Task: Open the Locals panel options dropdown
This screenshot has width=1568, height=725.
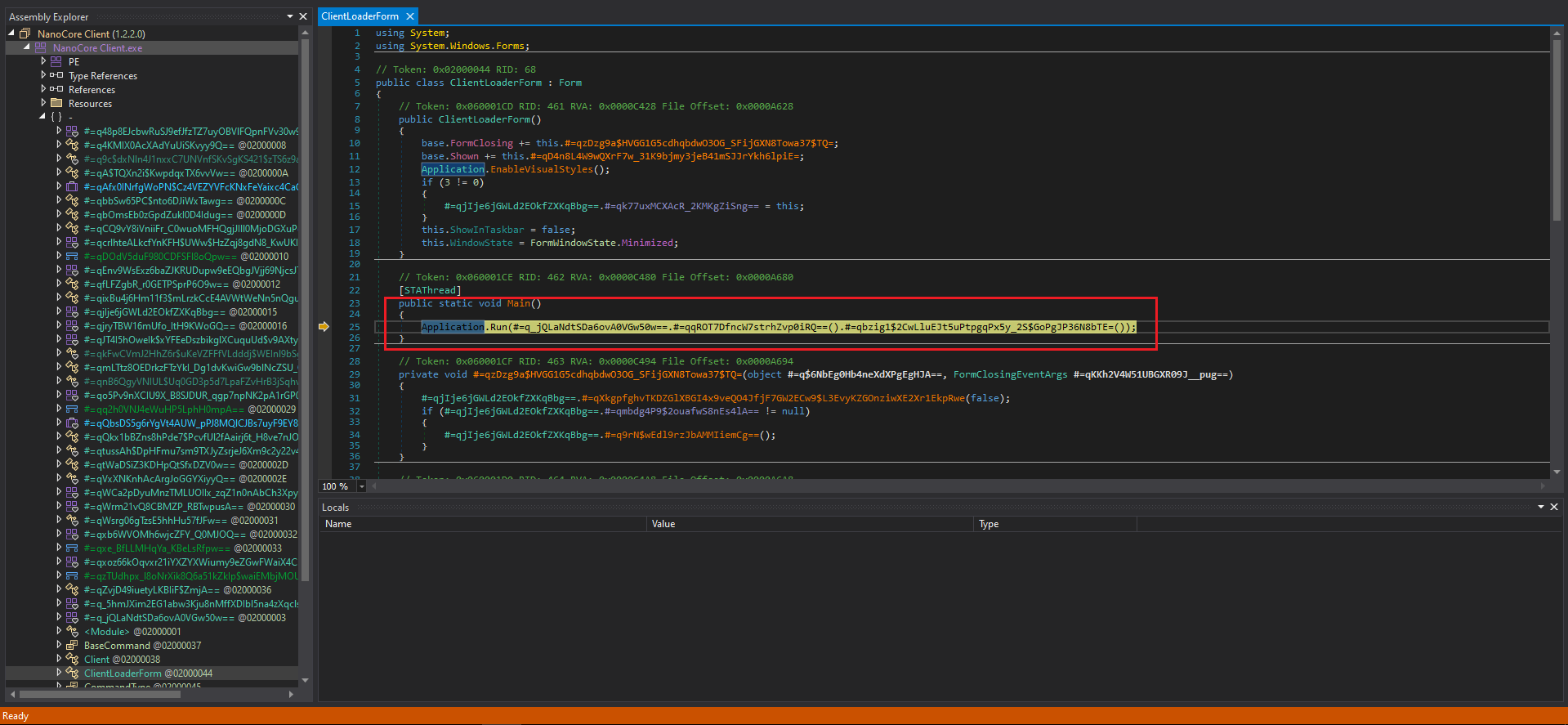Action: (x=1541, y=507)
